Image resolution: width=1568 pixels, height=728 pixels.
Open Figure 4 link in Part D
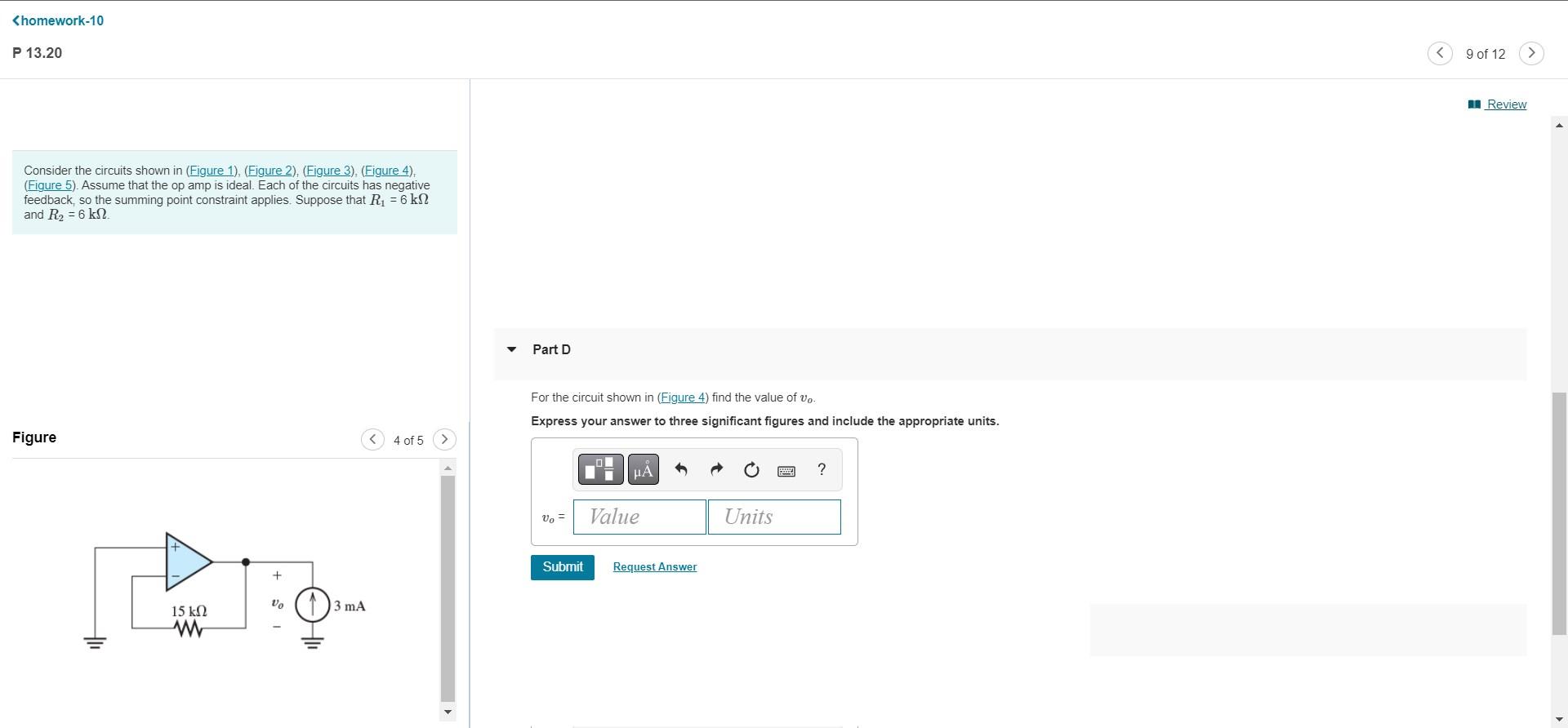pyautogui.click(x=683, y=397)
